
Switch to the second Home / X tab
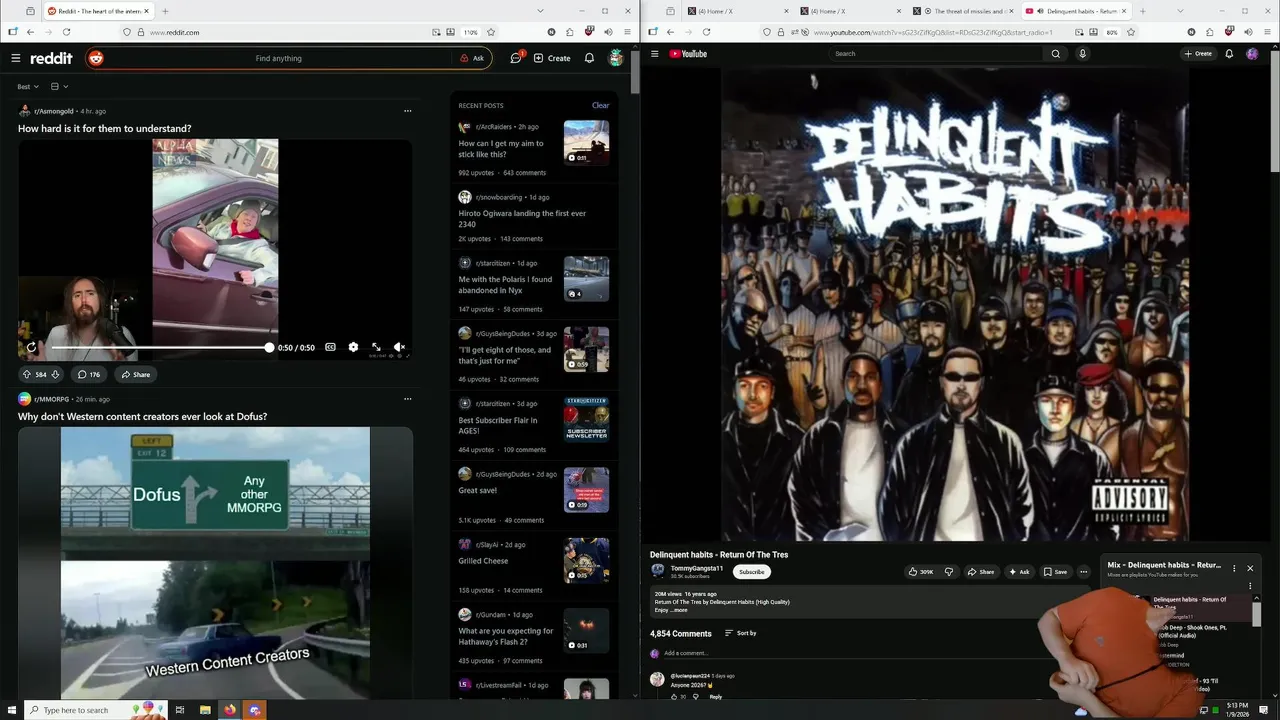tap(850, 11)
